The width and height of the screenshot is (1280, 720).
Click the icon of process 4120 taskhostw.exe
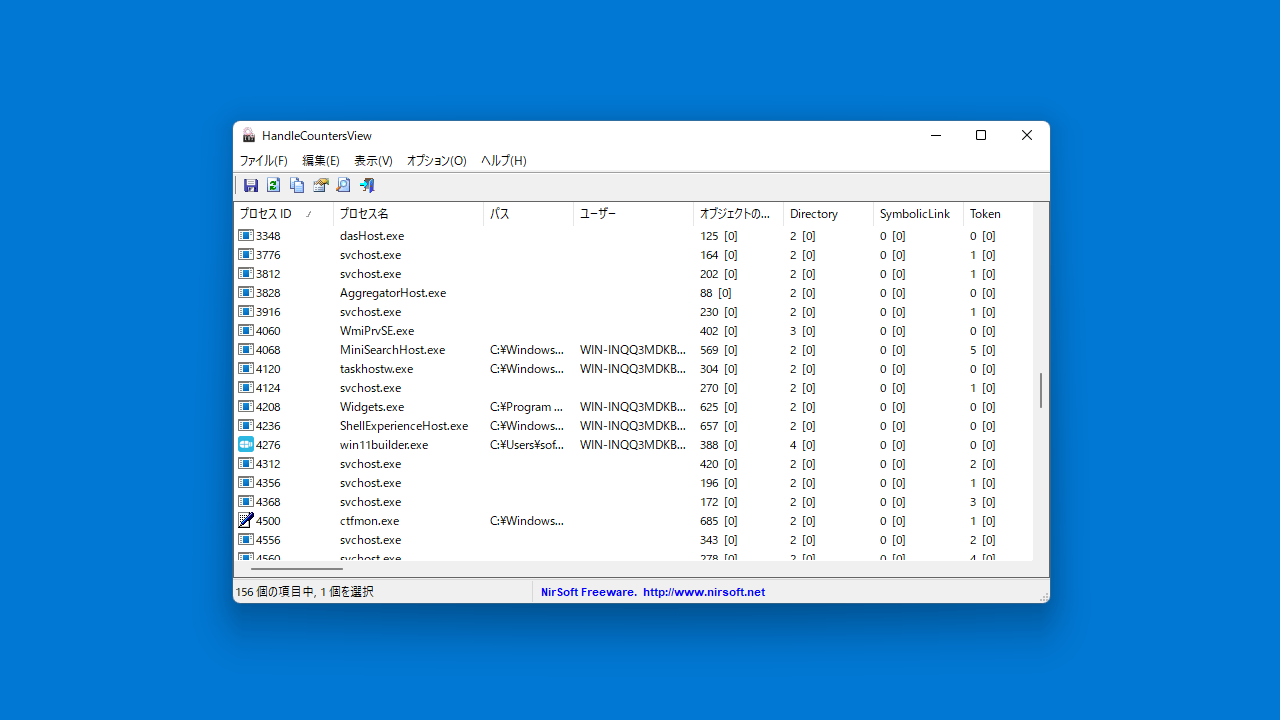246,368
